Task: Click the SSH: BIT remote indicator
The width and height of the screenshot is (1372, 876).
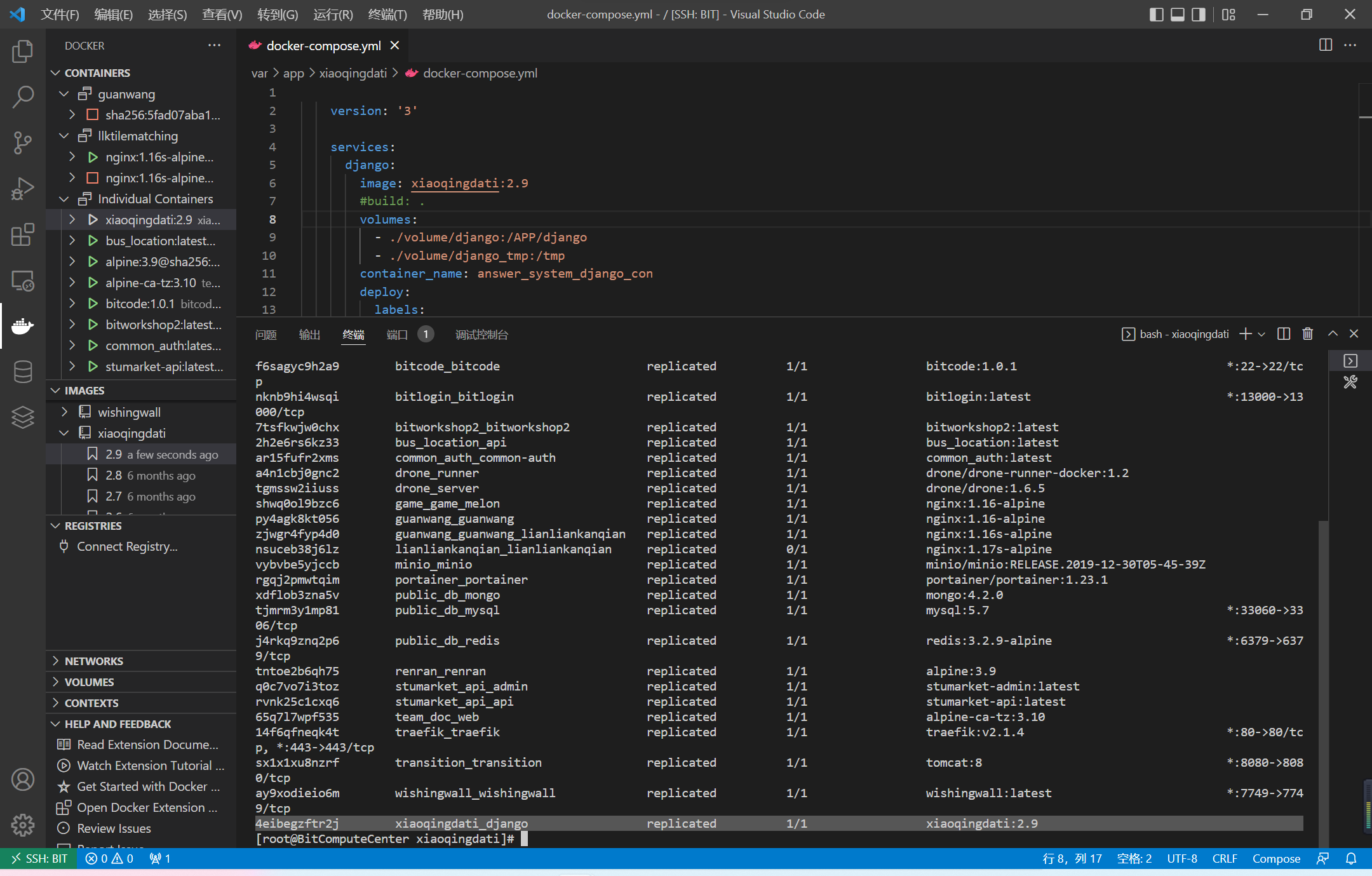Action: pyautogui.click(x=39, y=859)
